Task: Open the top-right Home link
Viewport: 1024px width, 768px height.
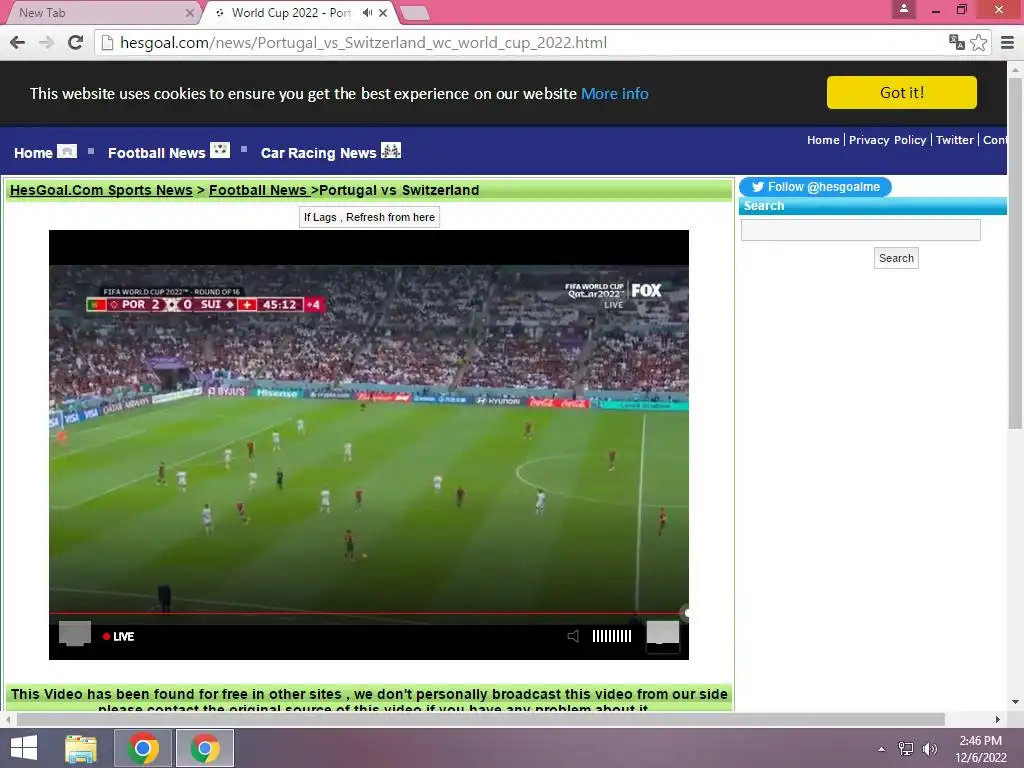Action: pos(823,140)
